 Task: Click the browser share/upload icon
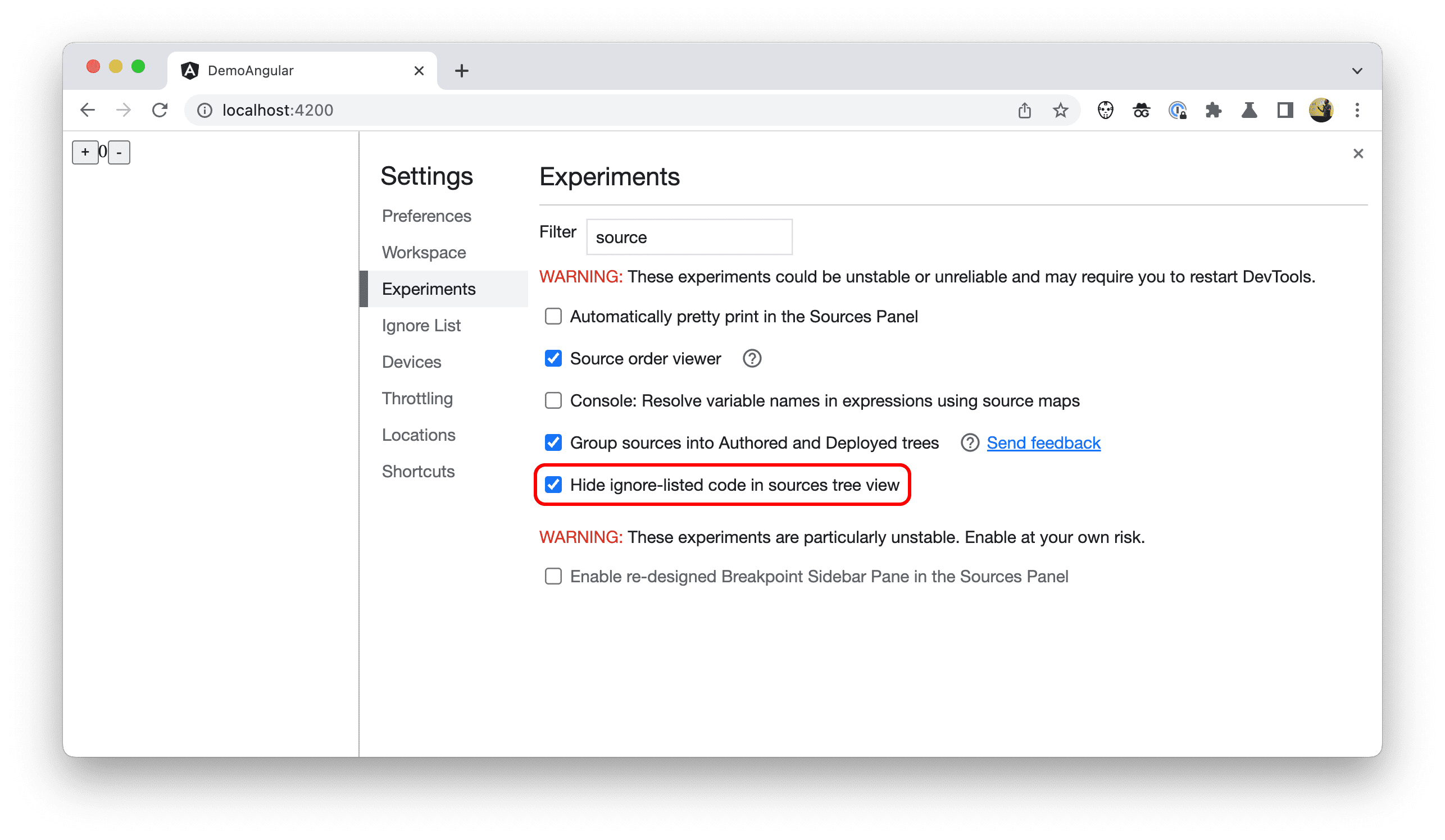pos(1025,110)
